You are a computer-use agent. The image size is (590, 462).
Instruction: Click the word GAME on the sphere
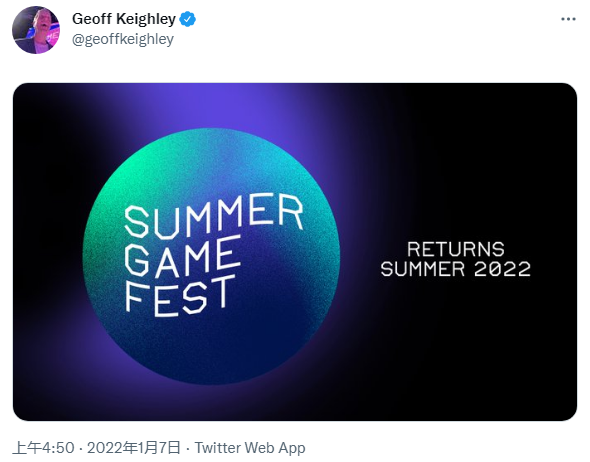click(x=182, y=257)
